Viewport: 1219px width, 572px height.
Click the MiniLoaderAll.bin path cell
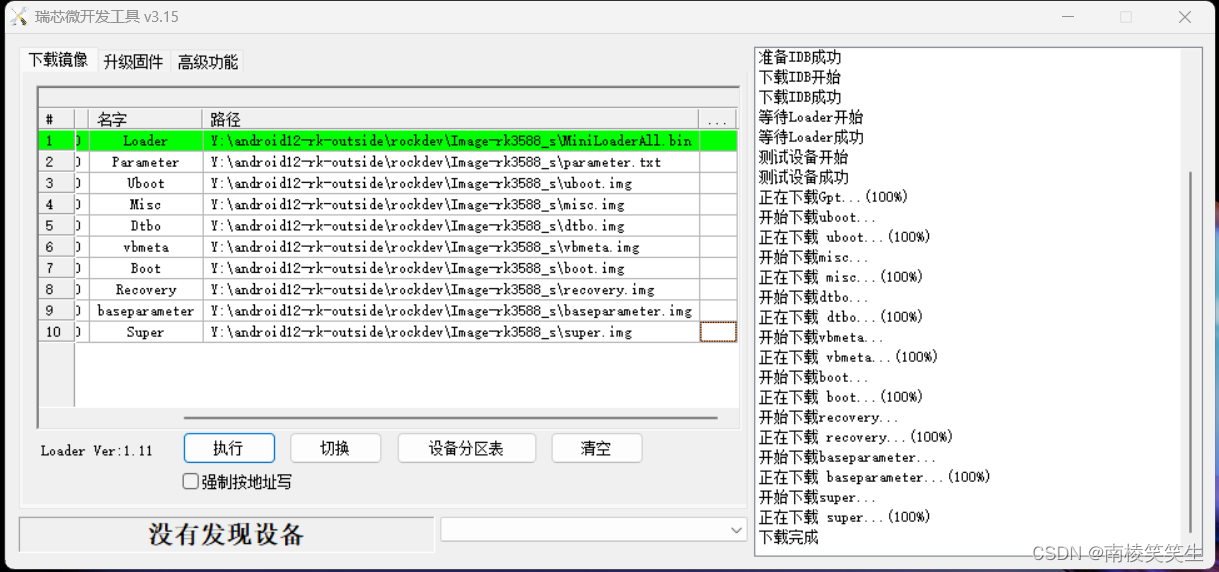pos(451,141)
